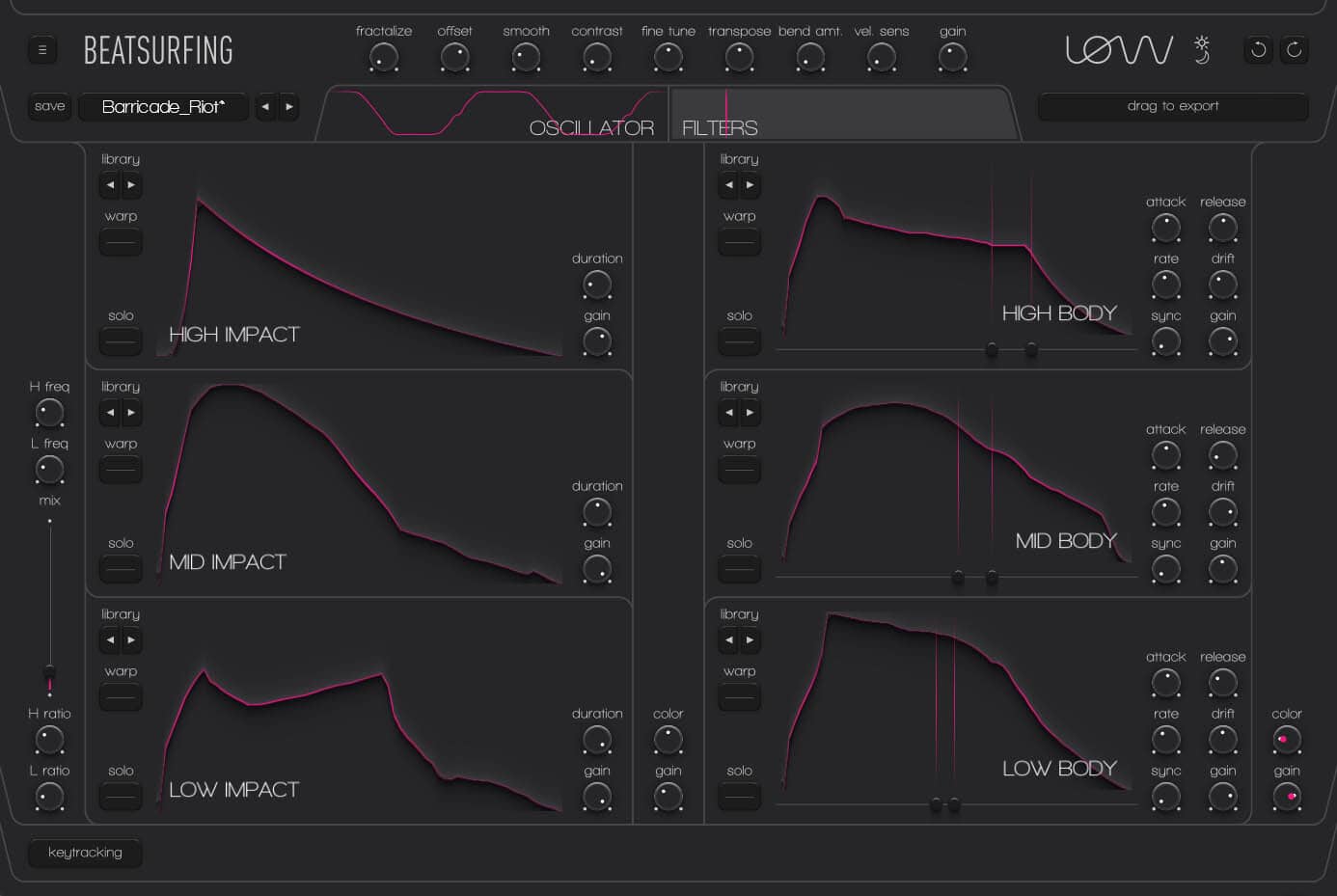
Task: Select previous preset with left arrow
Action: point(265,107)
